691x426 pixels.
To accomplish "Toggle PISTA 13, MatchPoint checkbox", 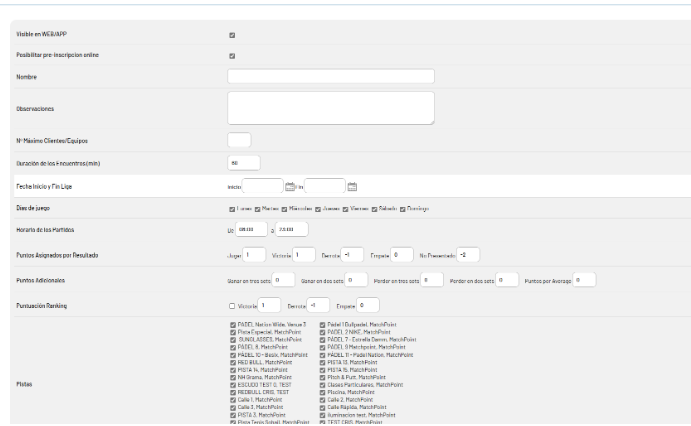I will (x=323, y=363).
